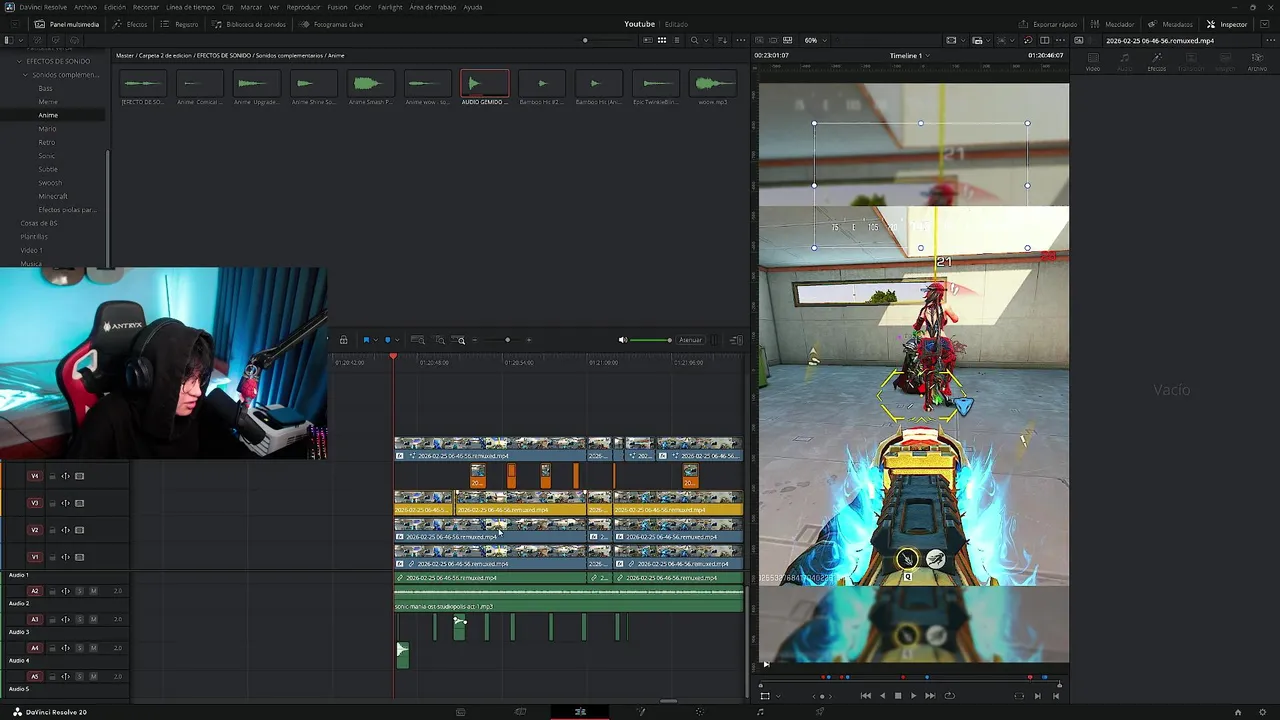Open the Archivo tab in Inspector
This screenshot has height=720, width=1280.
pyautogui.click(x=1257, y=63)
